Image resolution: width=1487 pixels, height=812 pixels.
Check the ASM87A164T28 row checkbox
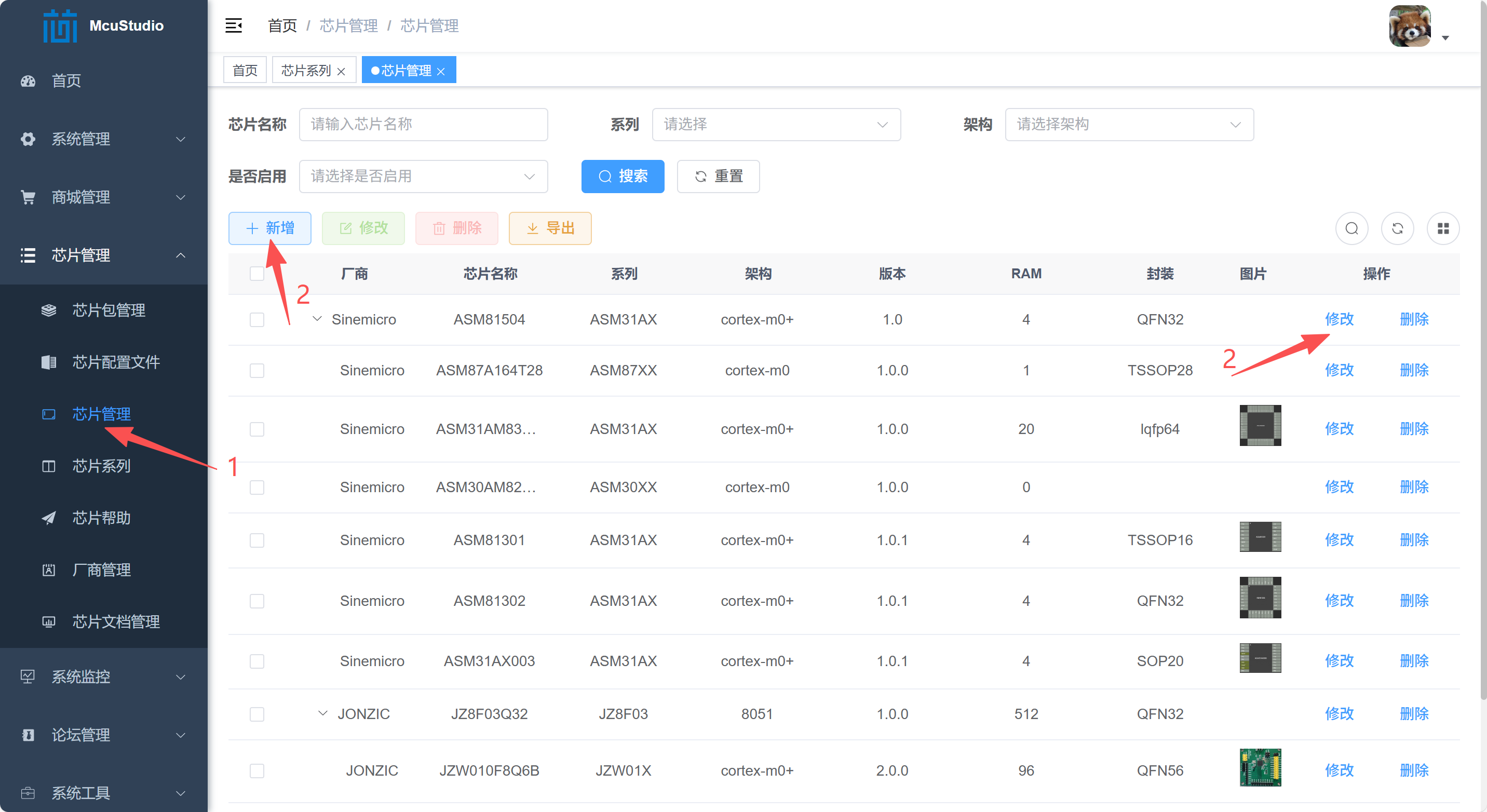click(x=257, y=370)
